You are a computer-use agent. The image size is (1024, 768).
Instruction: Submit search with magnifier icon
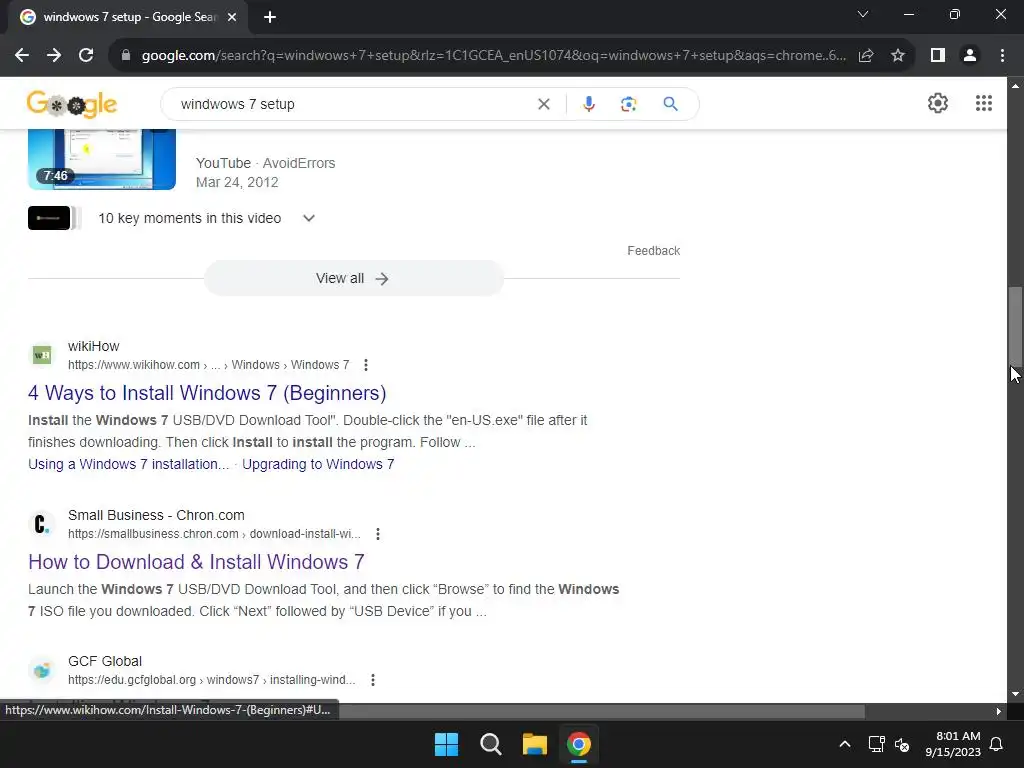point(670,104)
